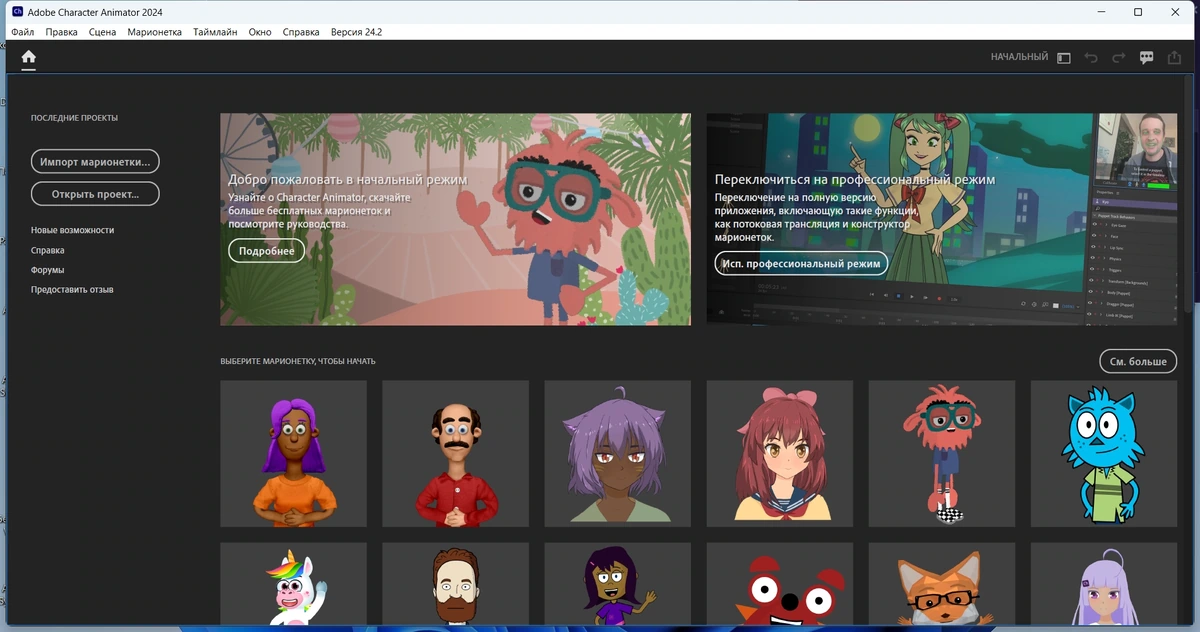Click the Подробнее button on welcome banner

click(x=266, y=251)
